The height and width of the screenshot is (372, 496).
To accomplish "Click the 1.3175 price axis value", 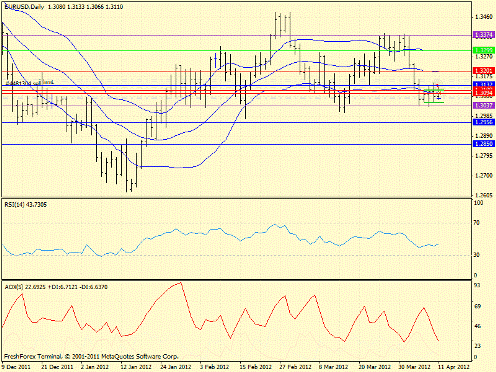I will click(484, 76).
